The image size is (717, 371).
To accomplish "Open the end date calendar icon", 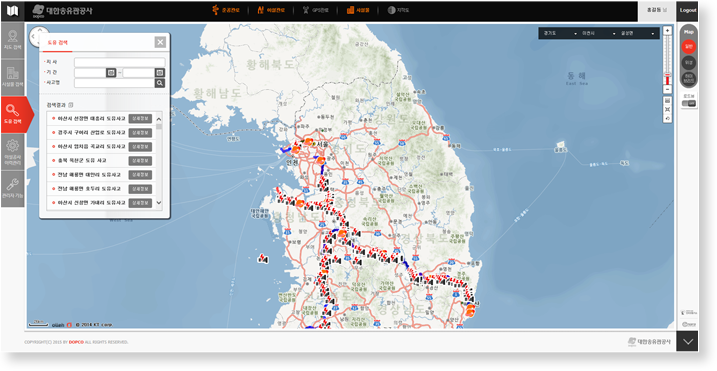I will point(160,72).
